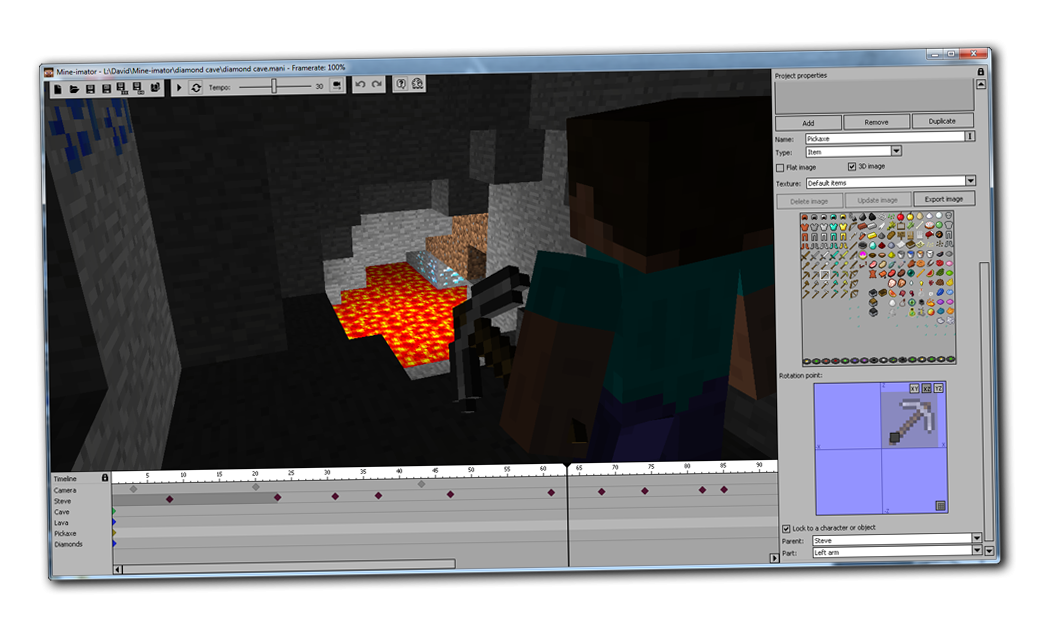Open a project with the folder icon
This screenshot has height=627, width=1040.
(x=74, y=89)
